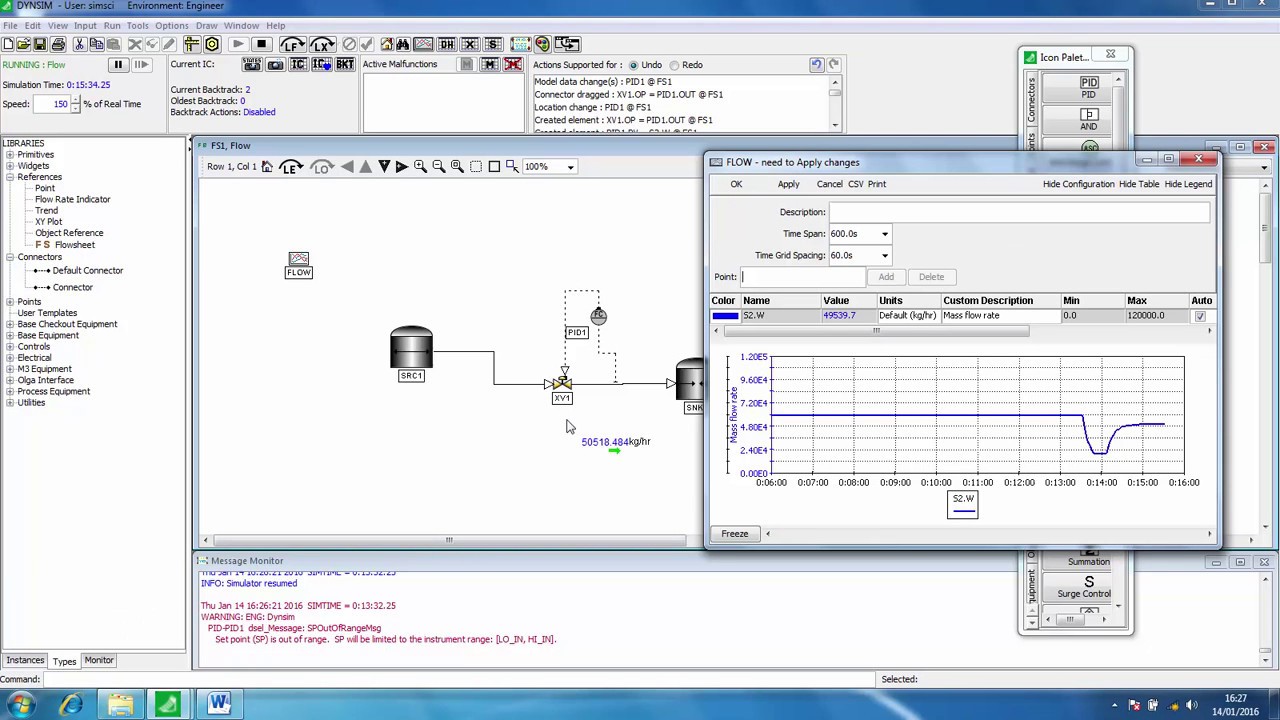Pause the running simulation
Screen dimensions: 1280x720
117,65
